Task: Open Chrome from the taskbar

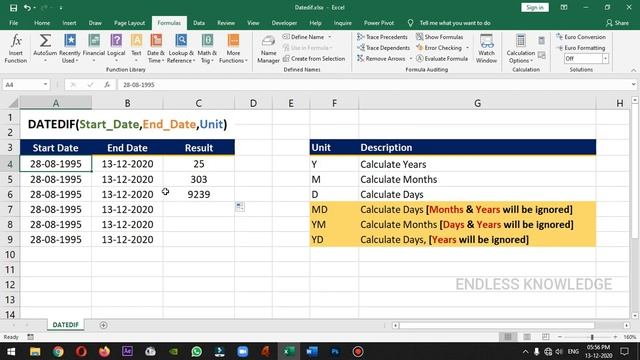Action: pos(58,351)
